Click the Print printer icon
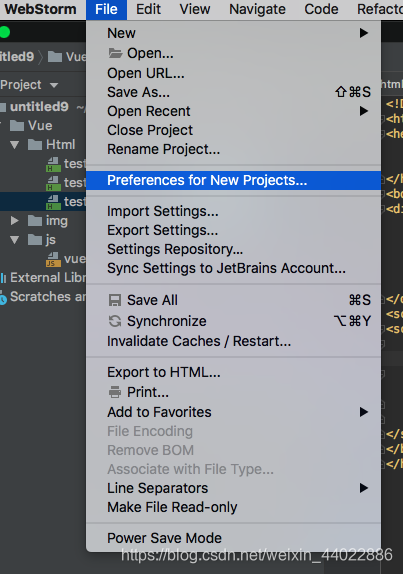Image resolution: width=403 pixels, height=574 pixels. click(x=115, y=392)
